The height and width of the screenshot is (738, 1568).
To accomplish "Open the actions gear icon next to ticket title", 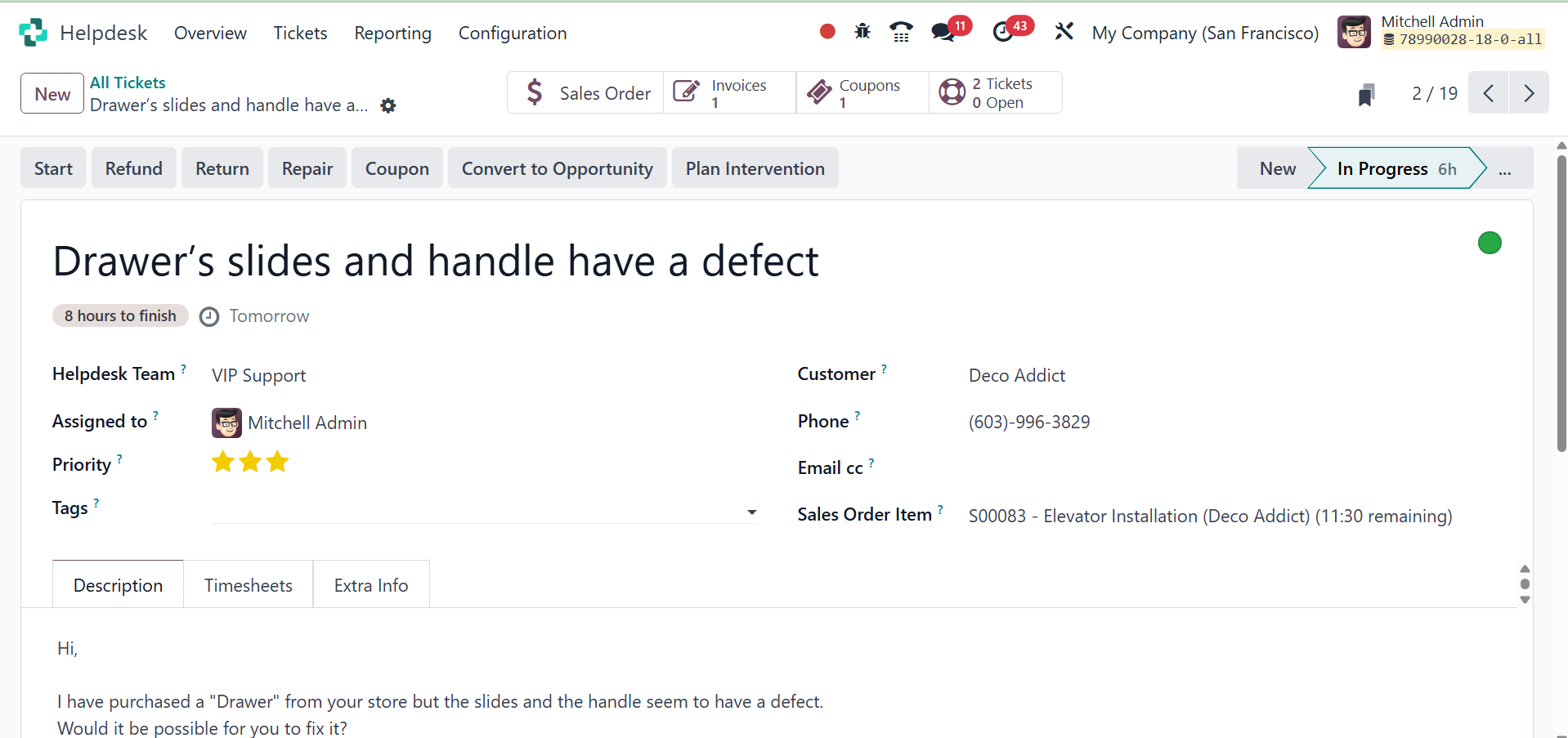I will tap(388, 105).
